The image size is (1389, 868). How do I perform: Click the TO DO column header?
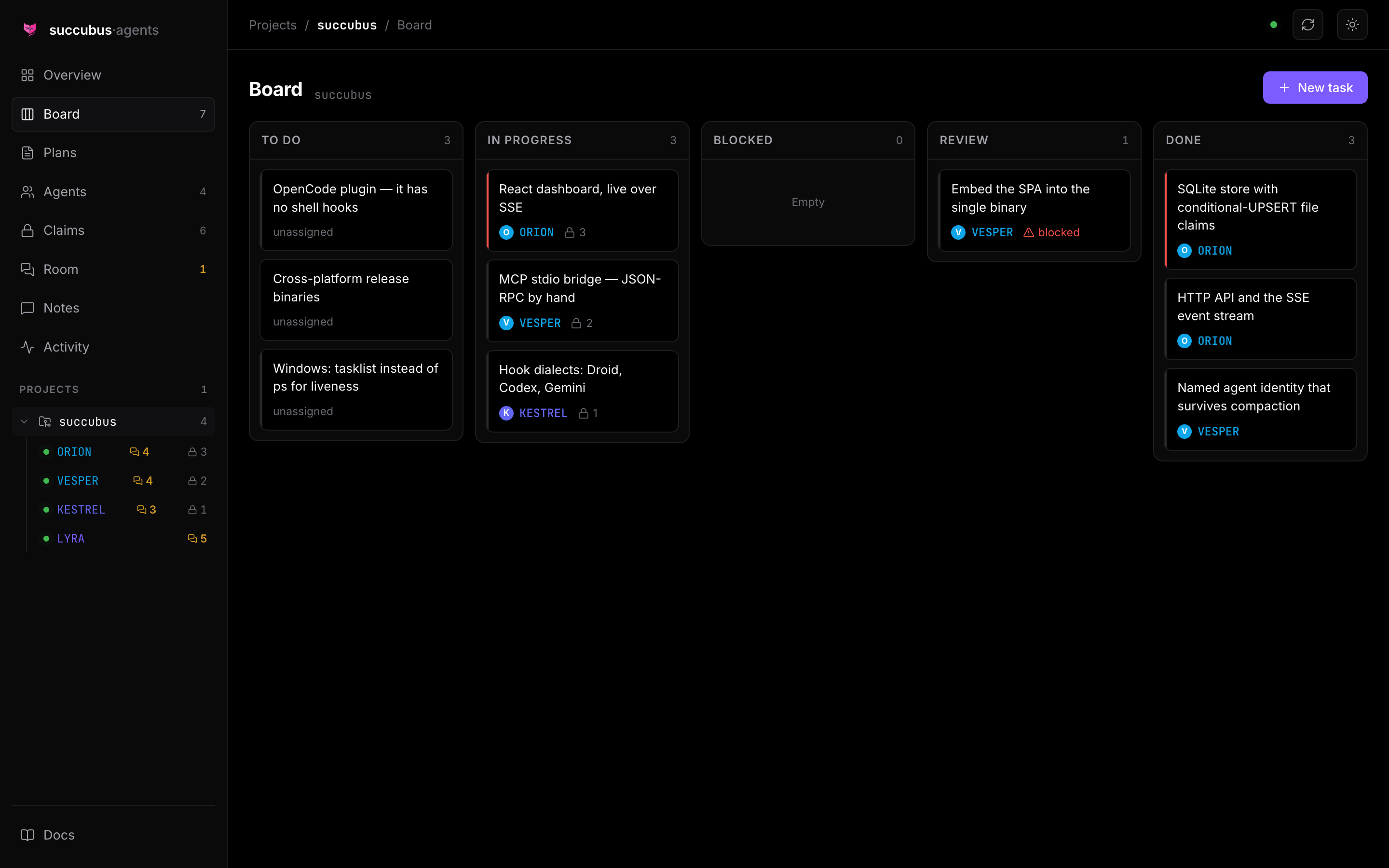tap(356, 140)
